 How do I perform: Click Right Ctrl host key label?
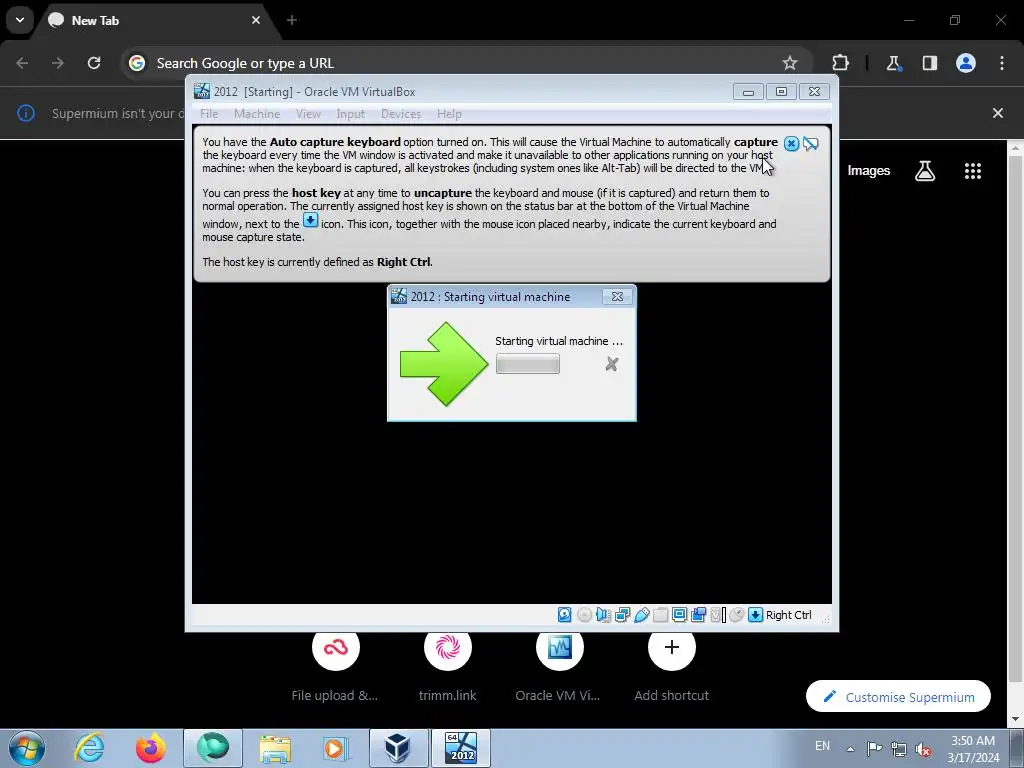pyautogui.click(x=788, y=615)
